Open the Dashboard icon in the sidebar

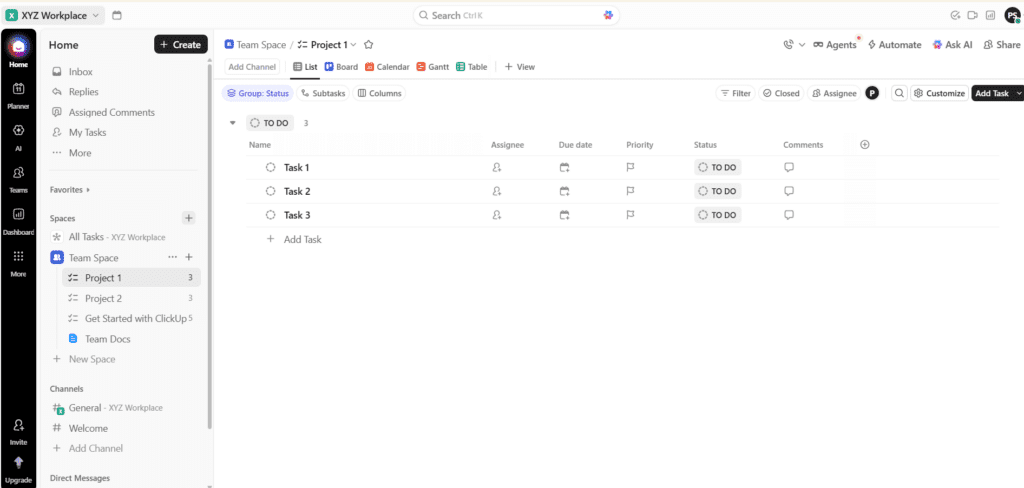(18, 219)
